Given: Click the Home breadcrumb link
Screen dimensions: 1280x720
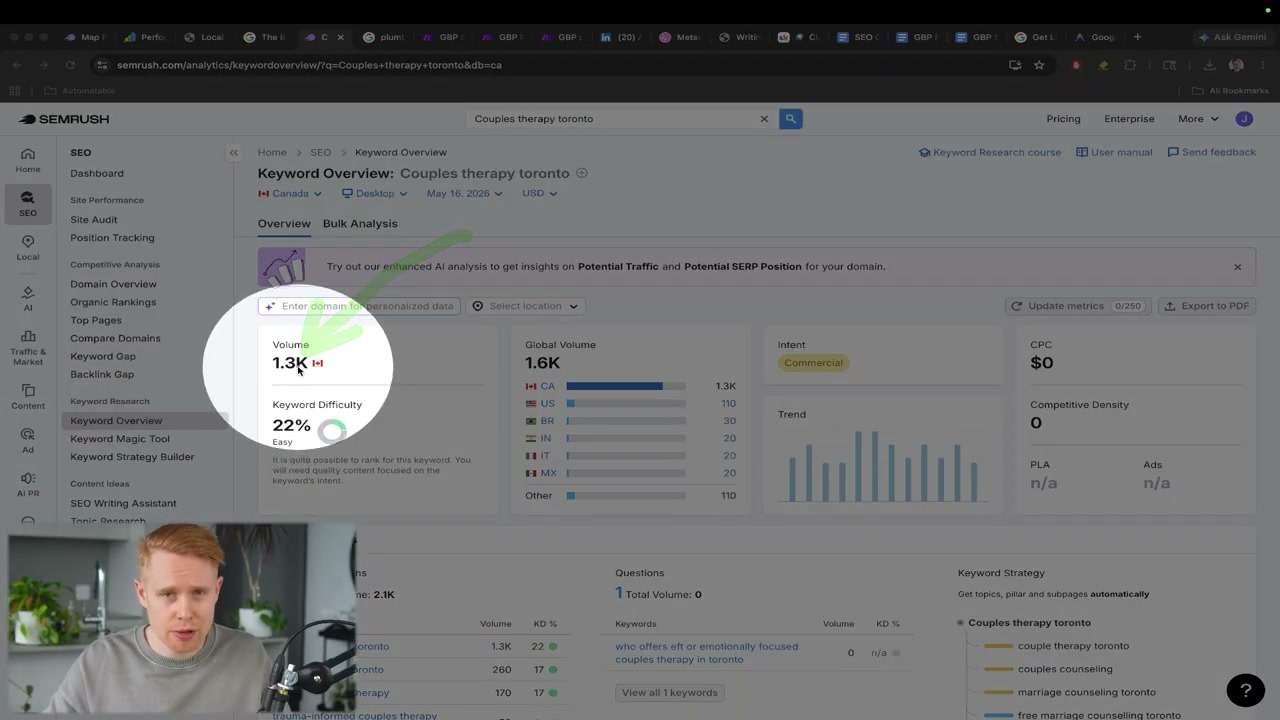Looking at the screenshot, I should (272, 153).
